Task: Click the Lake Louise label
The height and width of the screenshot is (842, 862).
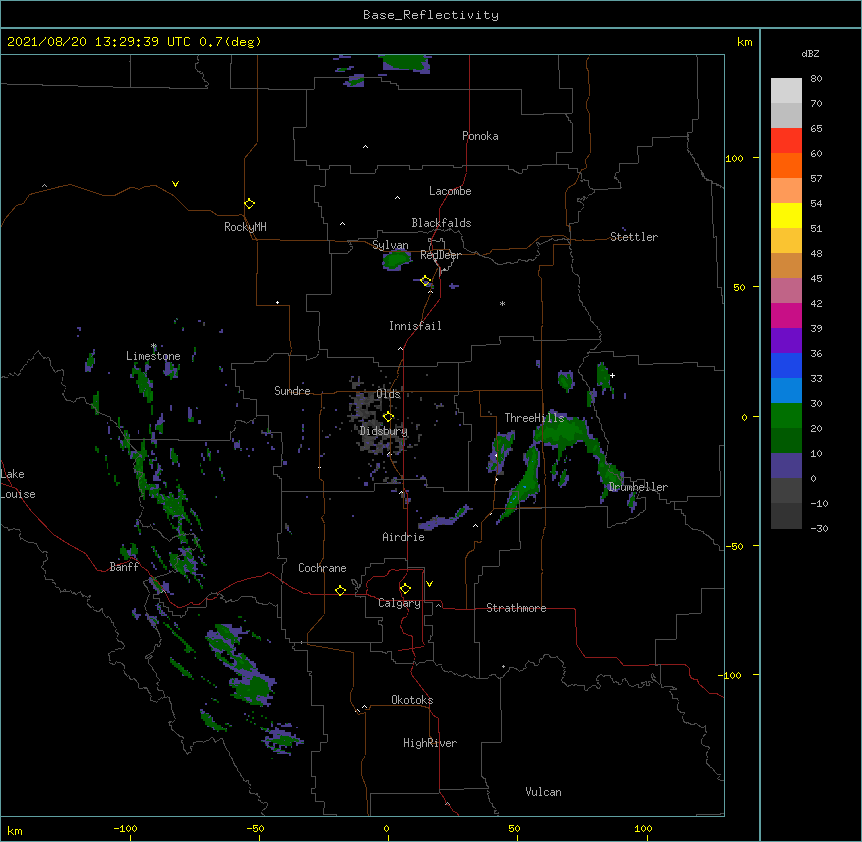Action: (18, 484)
